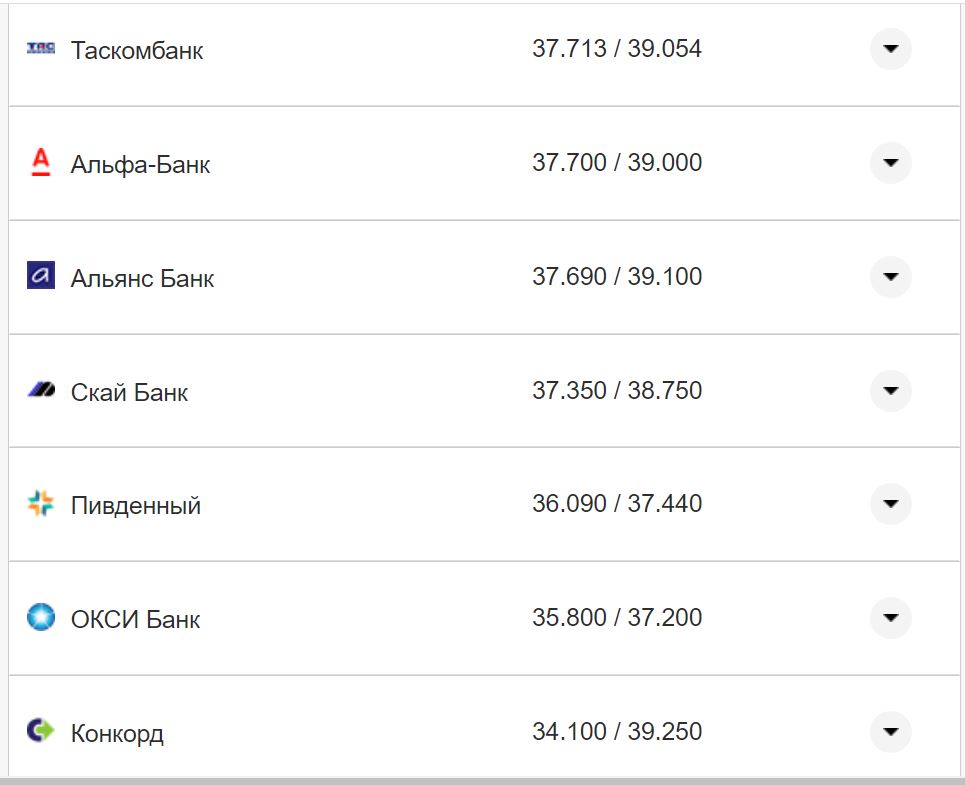Select the red Альфа-Банк letter icon
This screenshot has height=785, width=965.
pyautogui.click(x=40, y=163)
